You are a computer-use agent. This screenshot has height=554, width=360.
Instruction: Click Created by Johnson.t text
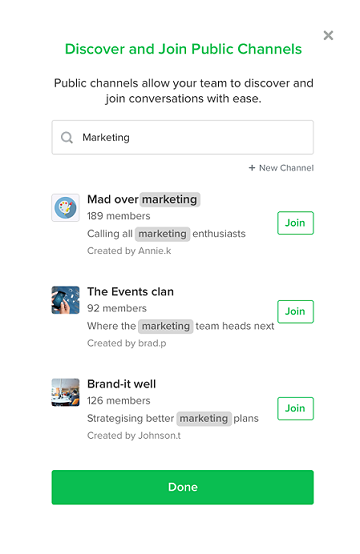[134, 435]
